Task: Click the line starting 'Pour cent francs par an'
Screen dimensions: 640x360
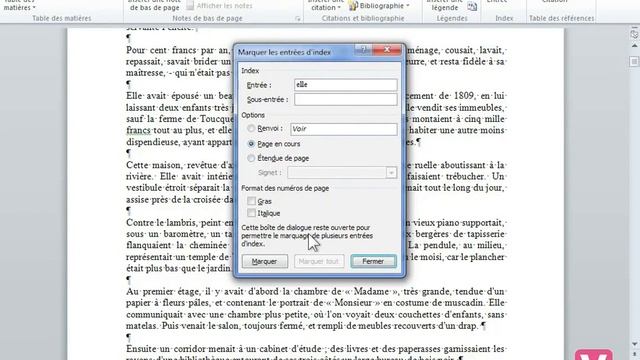Action: click(x=178, y=50)
